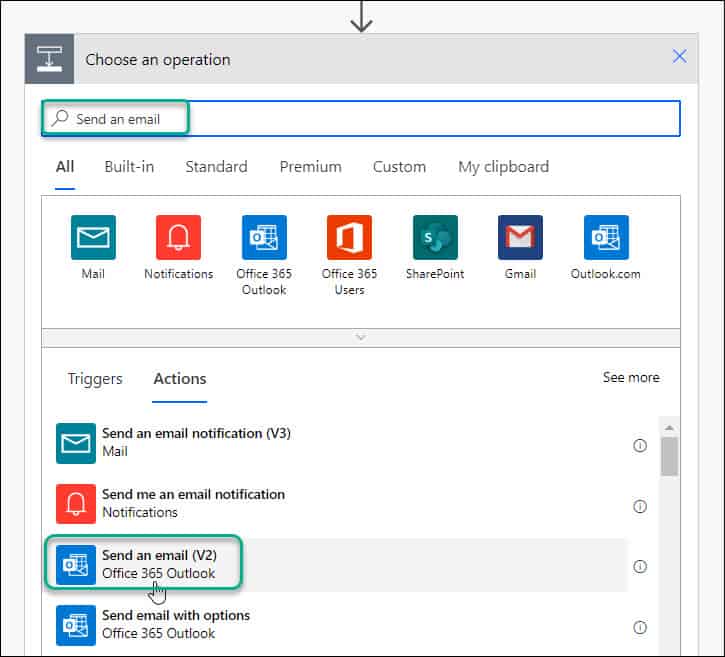The height and width of the screenshot is (657, 725).
Task: Show info for Send an email (V2)
Action: click(640, 566)
